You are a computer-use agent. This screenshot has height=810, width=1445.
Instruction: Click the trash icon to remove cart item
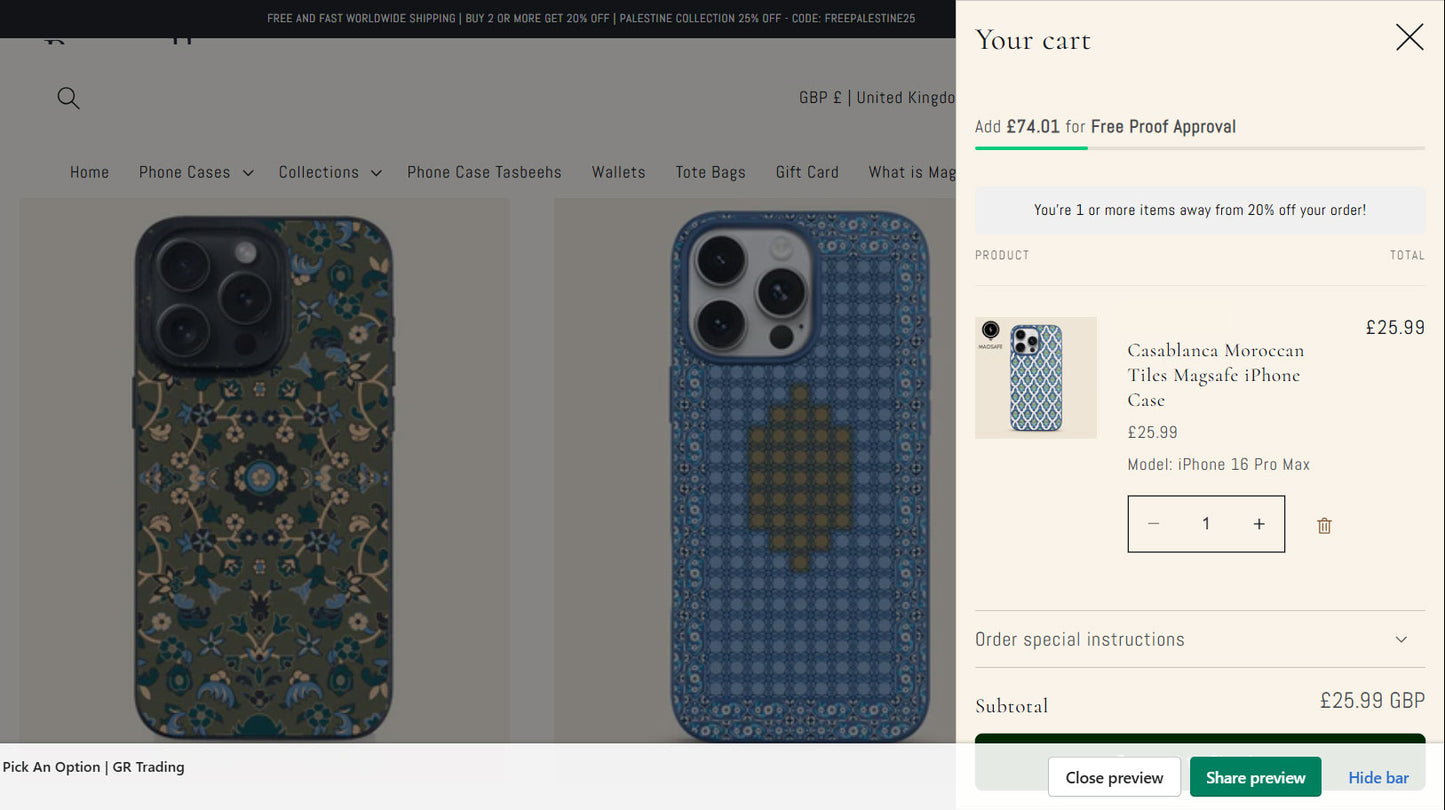pos(1324,524)
